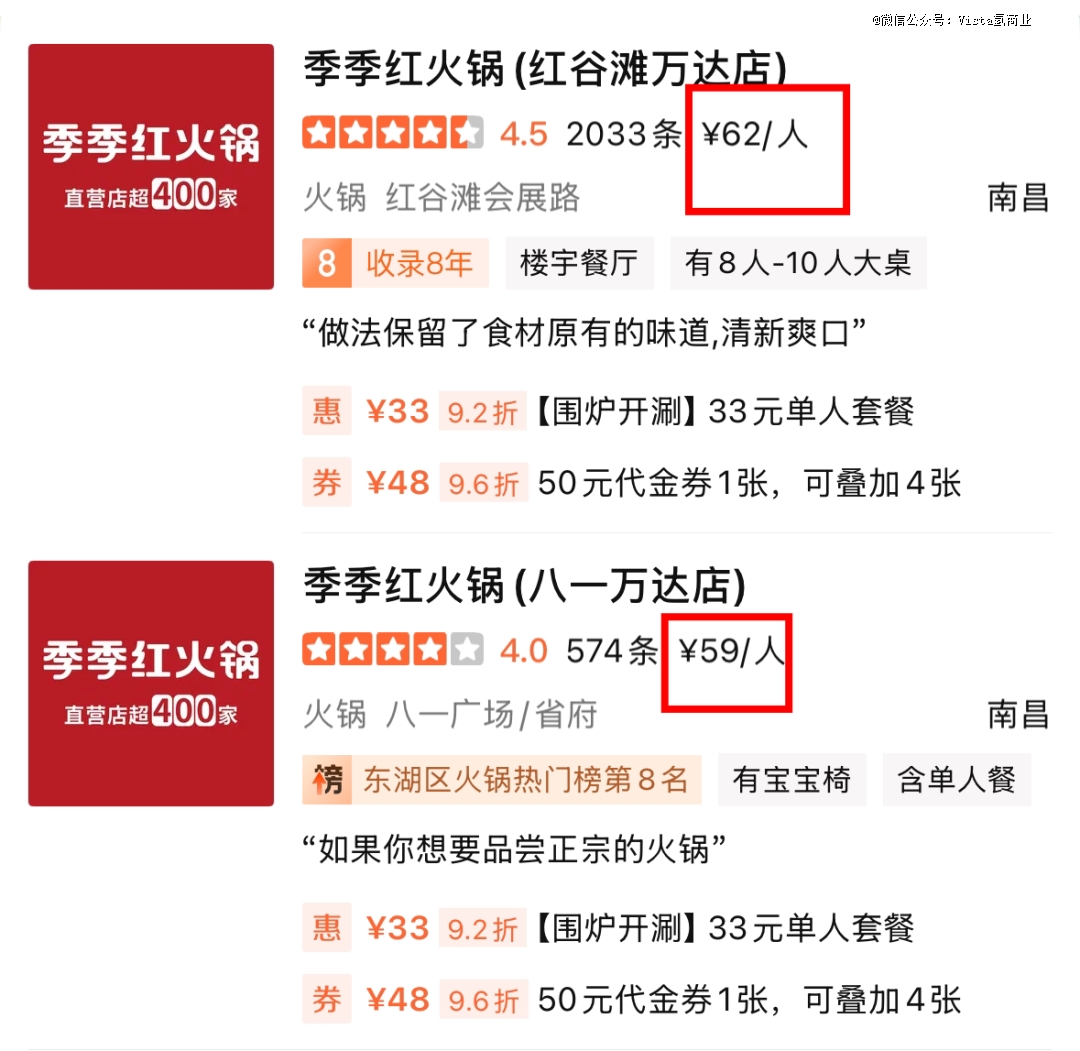Click the 2033条 review count

click(x=624, y=134)
